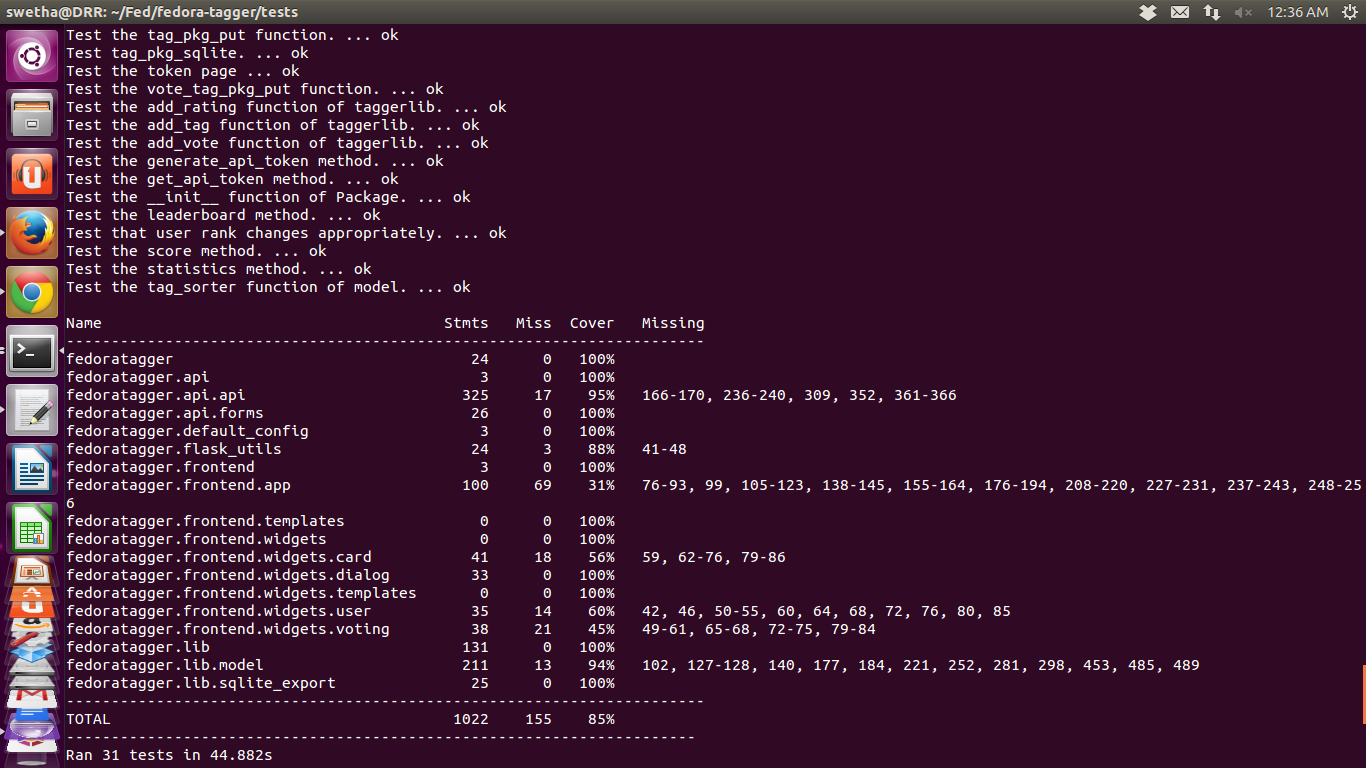Screen dimensions: 1366x768
Task: Launch LibreOffice Calc spreadsheet
Action: tap(32, 527)
